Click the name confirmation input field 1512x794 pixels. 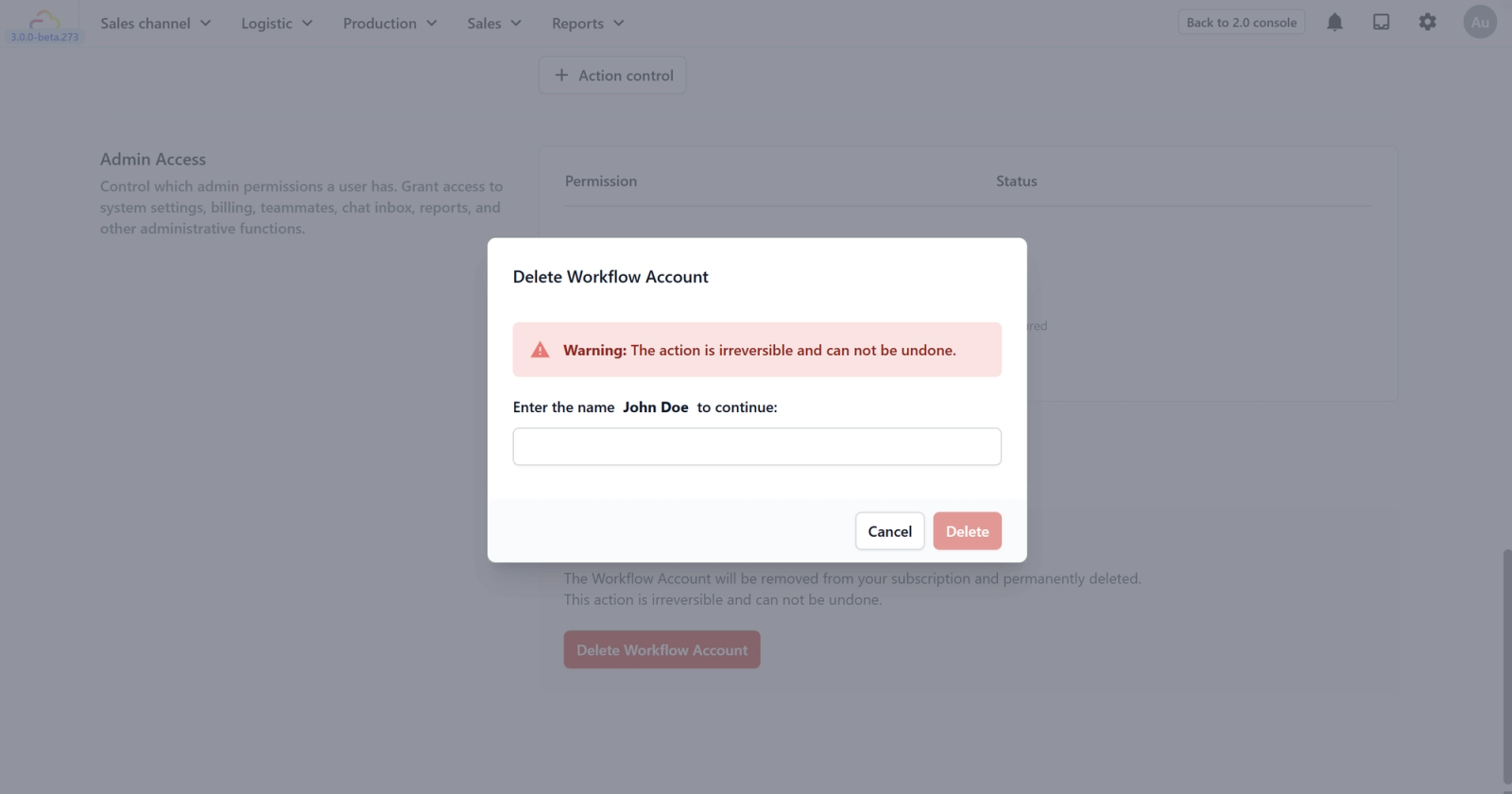[x=756, y=446]
